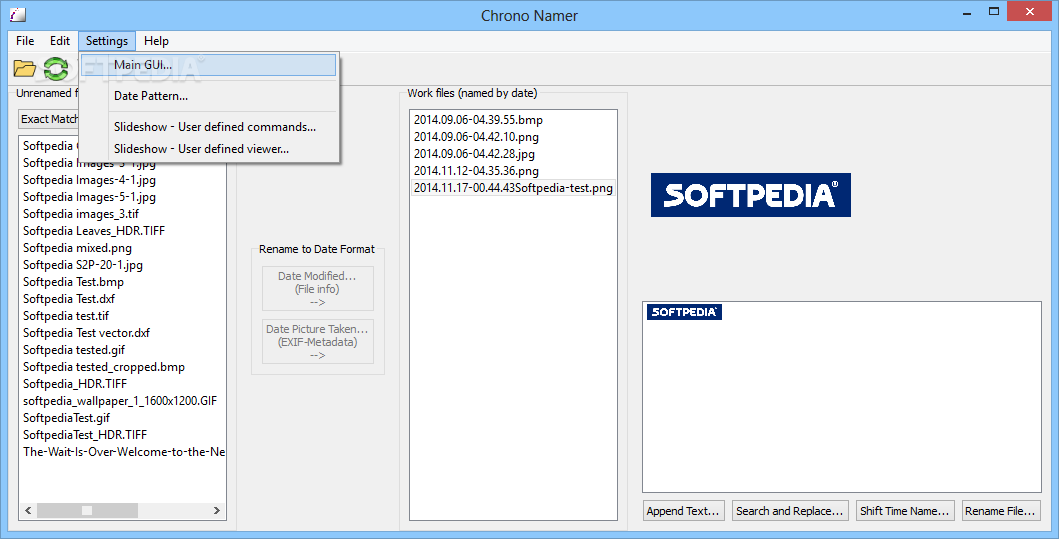Select Softpedia test.tif

66,315
